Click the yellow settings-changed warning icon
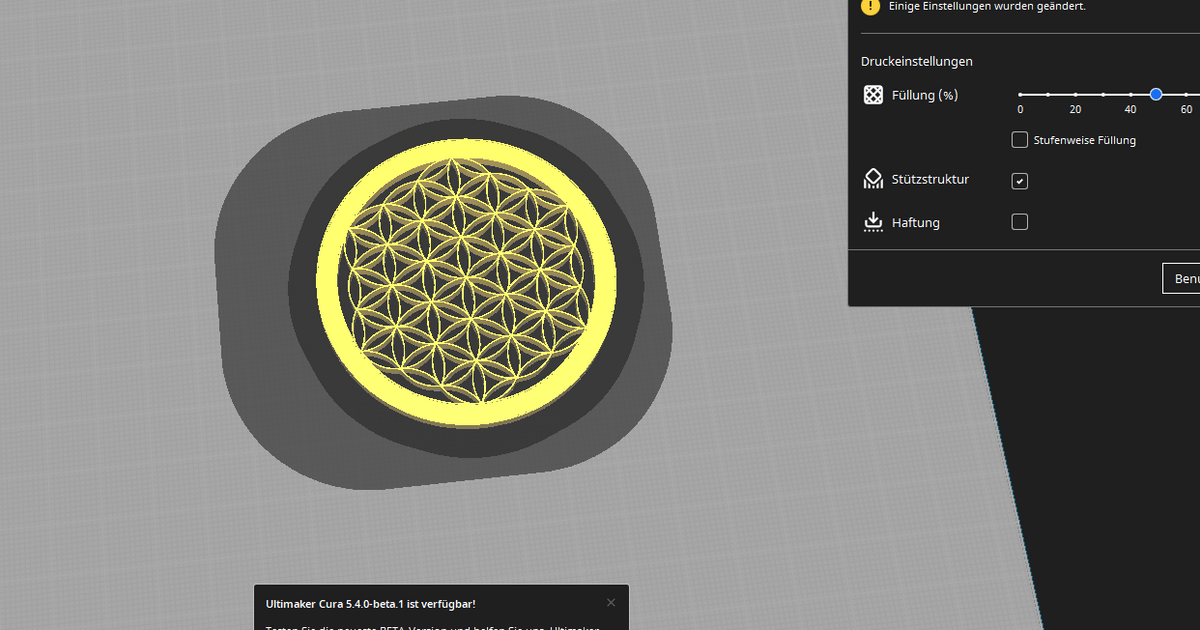 click(870, 6)
